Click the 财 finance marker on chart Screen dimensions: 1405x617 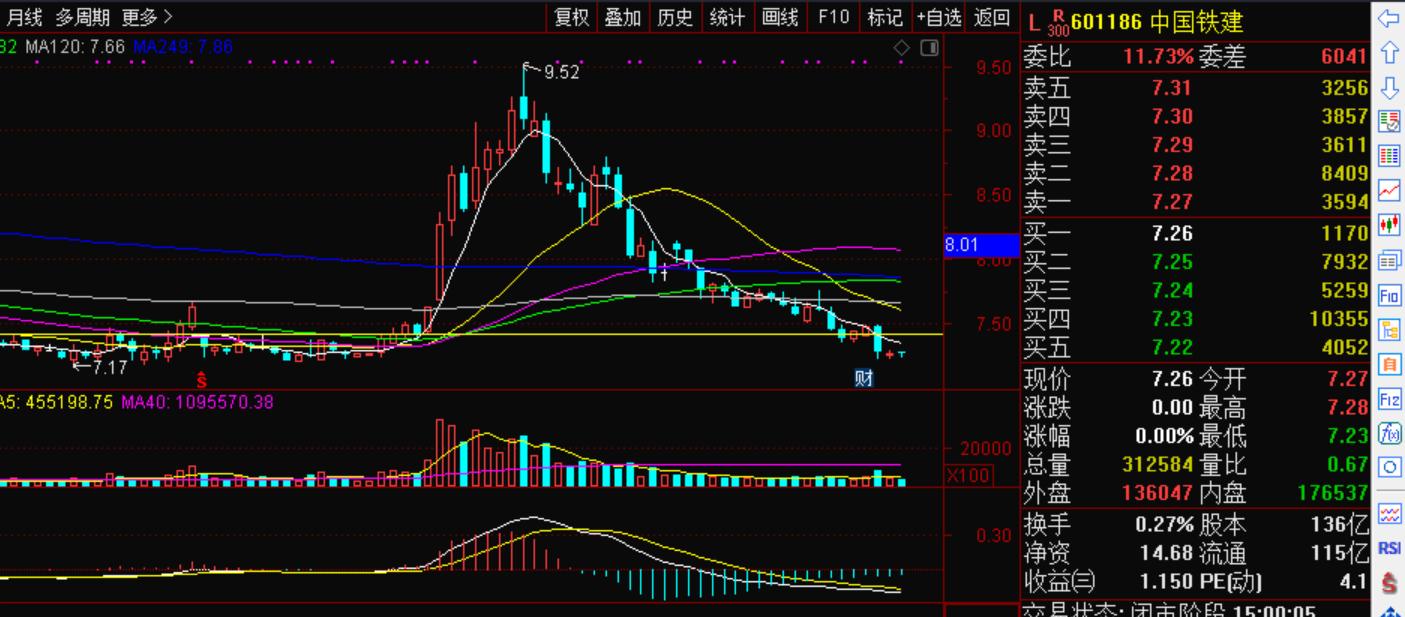pos(864,378)
